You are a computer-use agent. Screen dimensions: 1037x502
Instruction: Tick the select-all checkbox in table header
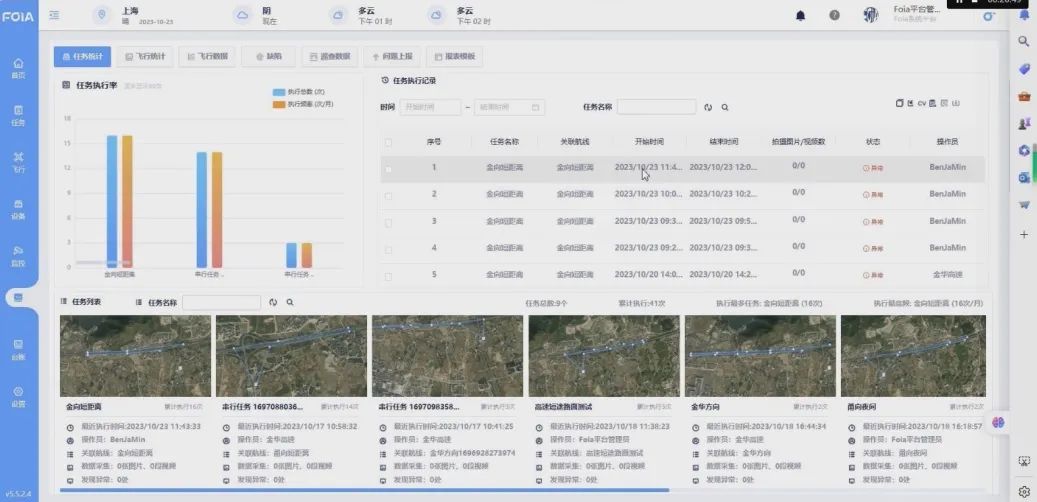[388, 142]
